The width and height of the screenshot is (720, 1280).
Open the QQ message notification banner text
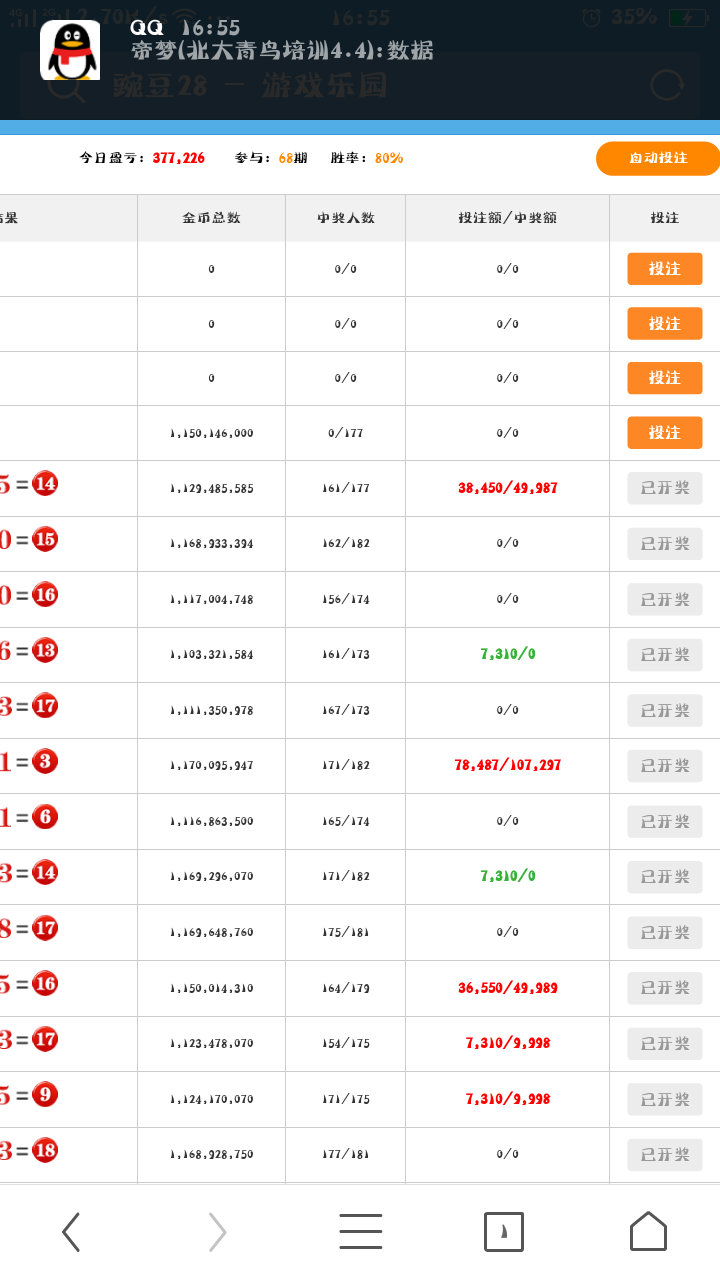283,51
